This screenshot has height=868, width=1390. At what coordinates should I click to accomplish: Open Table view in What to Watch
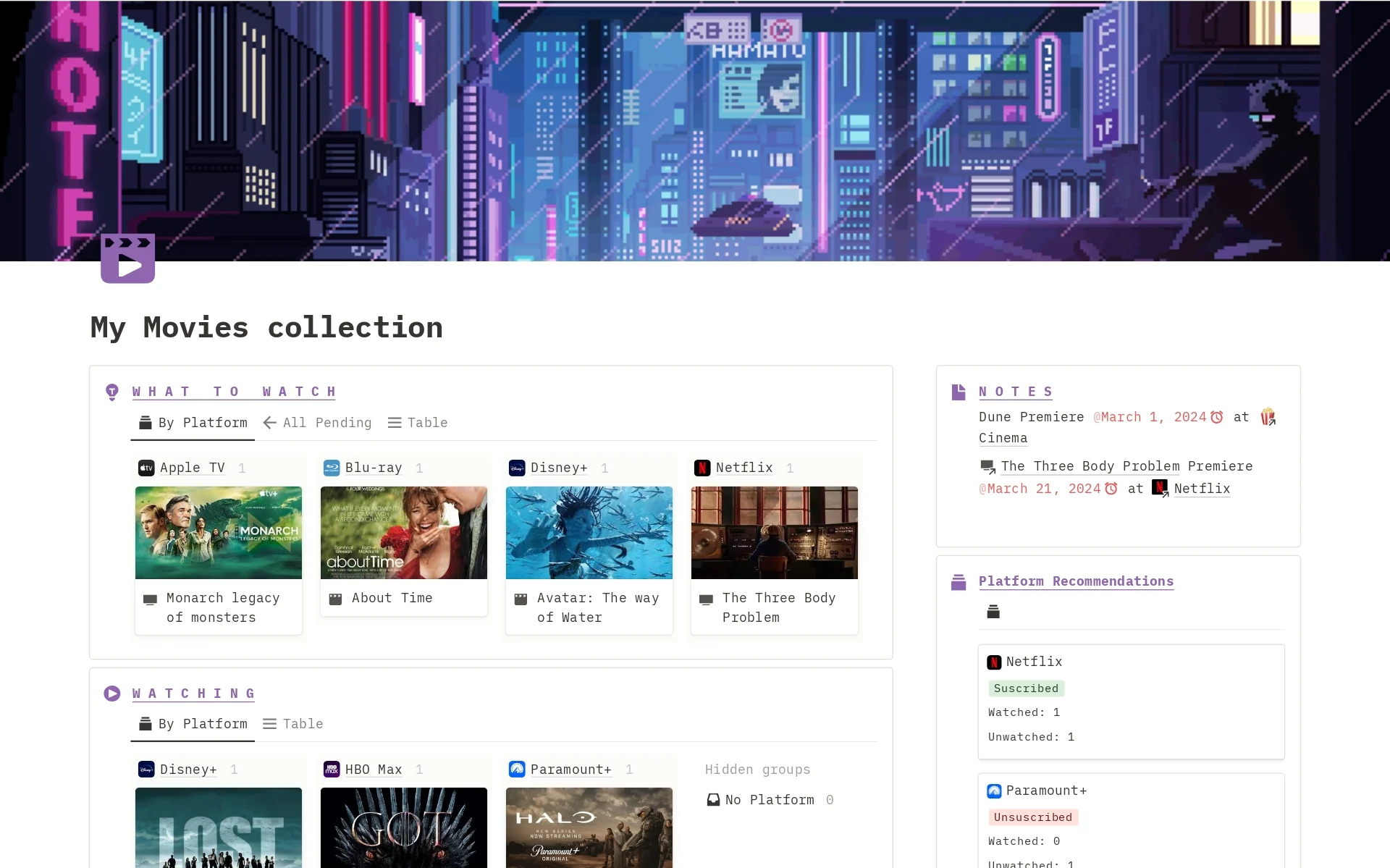(418, 423)
